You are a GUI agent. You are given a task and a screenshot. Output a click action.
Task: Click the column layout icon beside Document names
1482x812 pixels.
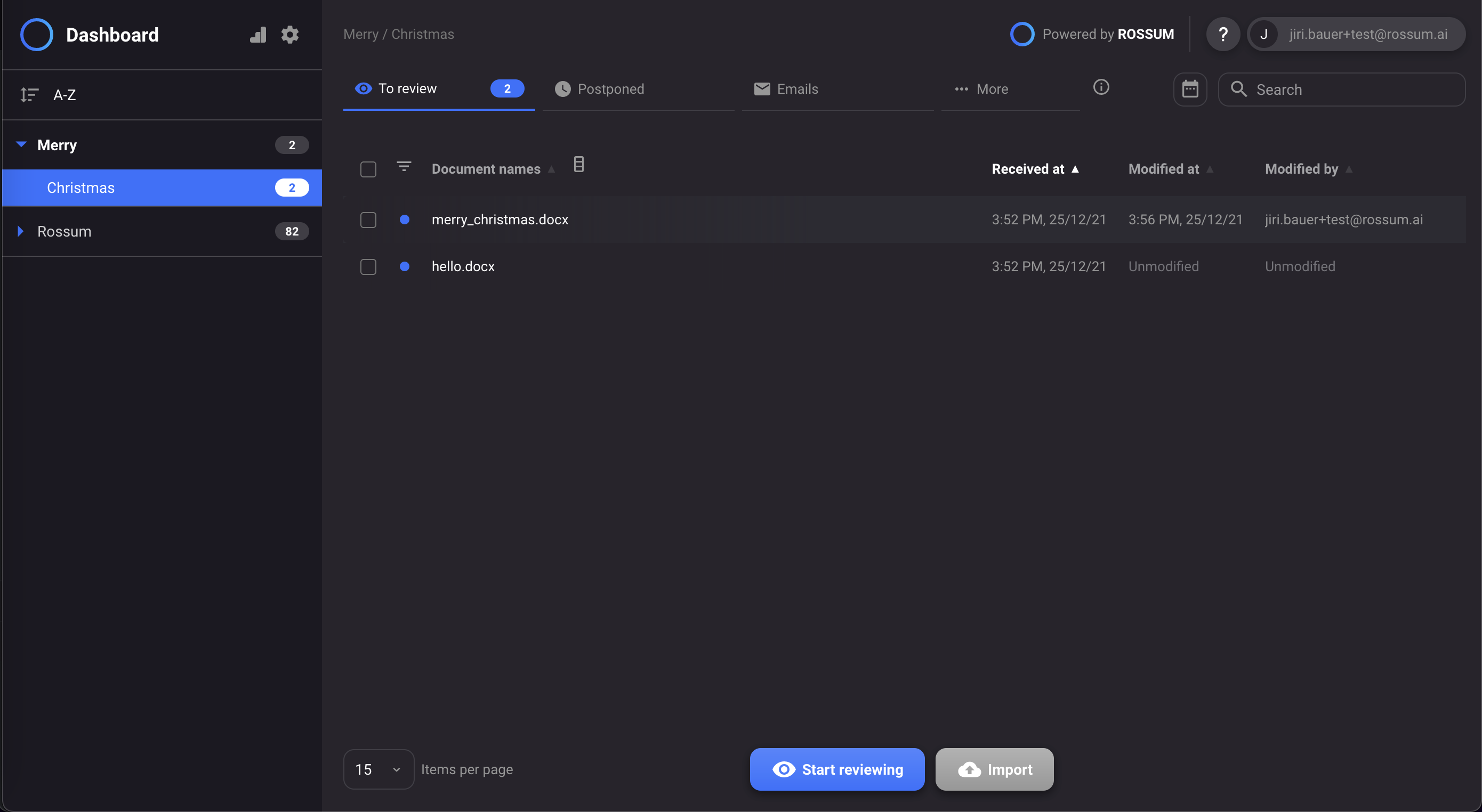pyautogui.click(x=579, y=165)
